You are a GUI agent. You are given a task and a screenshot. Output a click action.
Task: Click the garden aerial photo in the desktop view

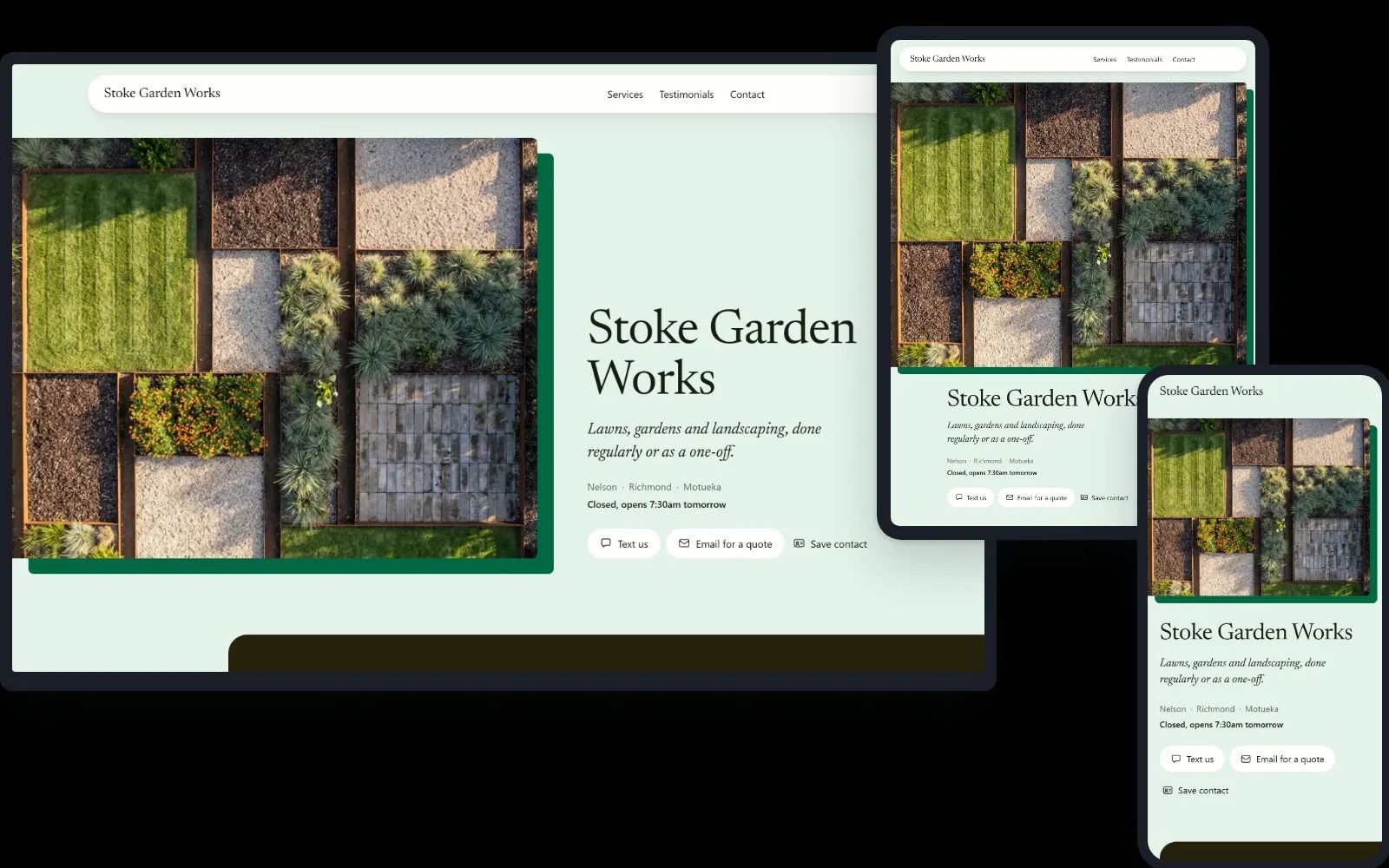pyautogui.click(x=274, y=348)
